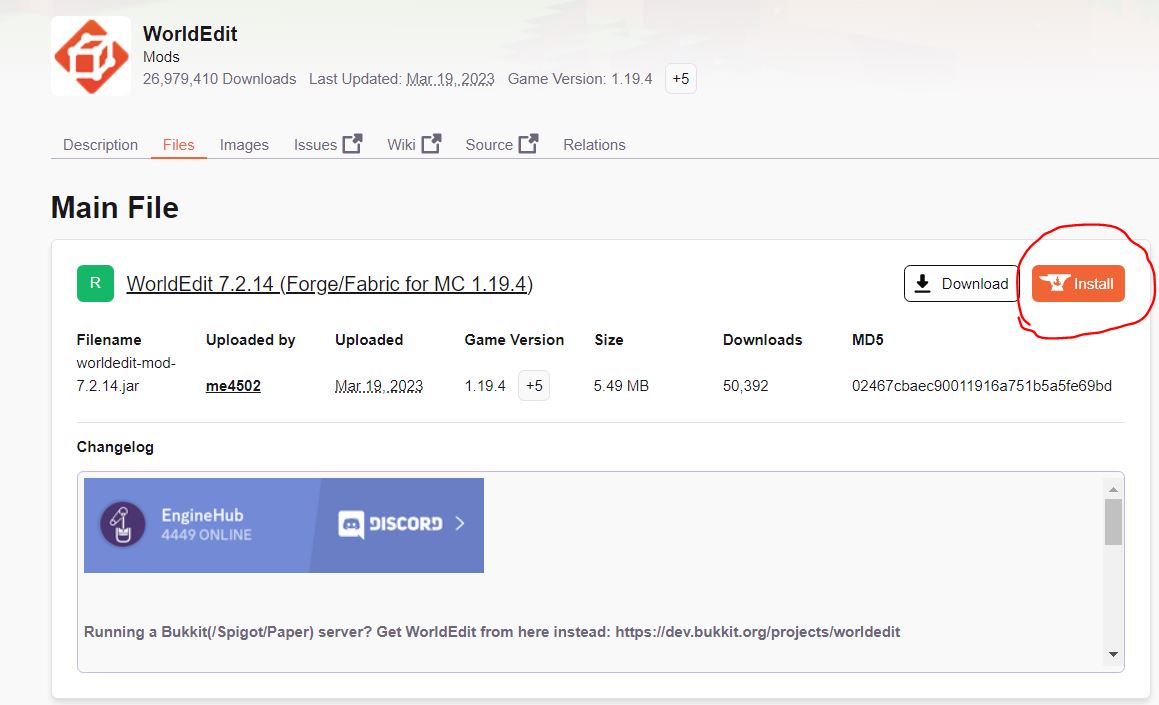Click the 50,392 downloads value
The image size is (1159, 705).
coord(745,386)
